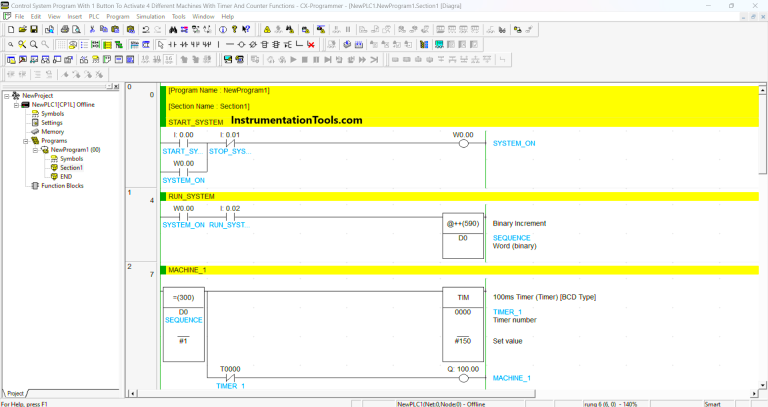Click the Undo toolbar icon
The height and width of the screenshot is (407, 768).
(145, 30)
